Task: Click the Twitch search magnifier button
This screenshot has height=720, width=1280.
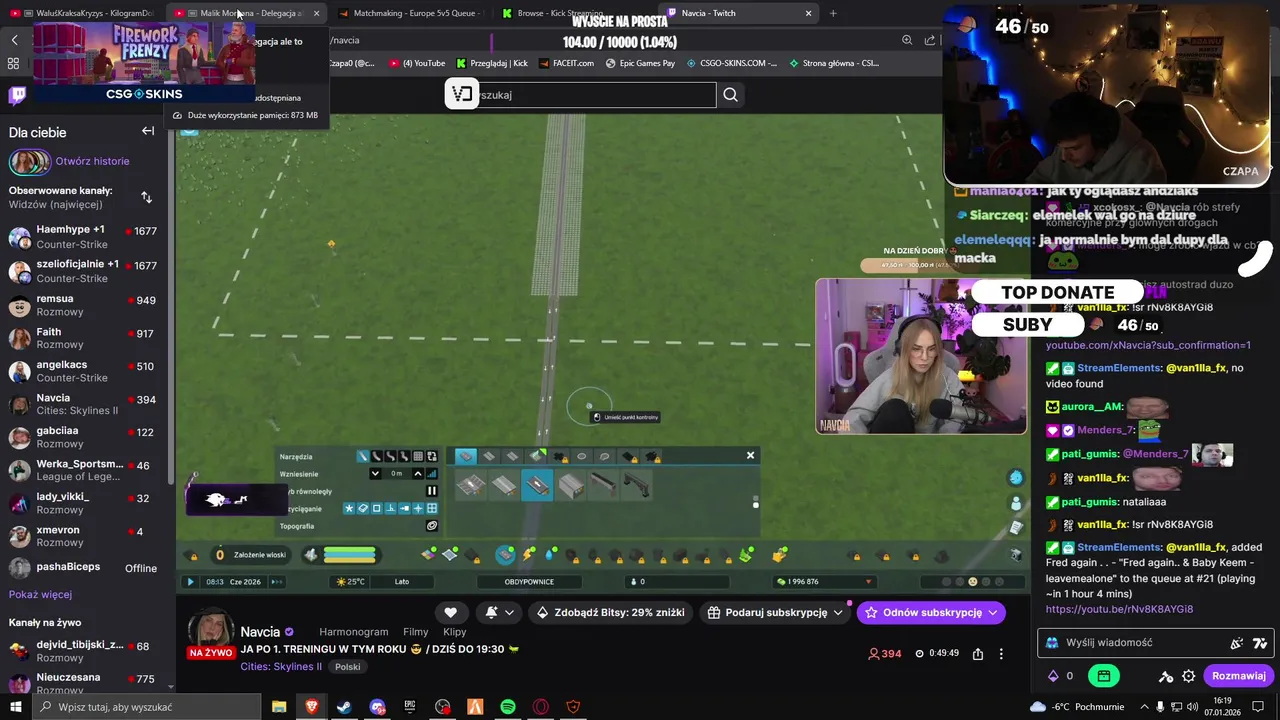Action: click(x=731, y=95)
